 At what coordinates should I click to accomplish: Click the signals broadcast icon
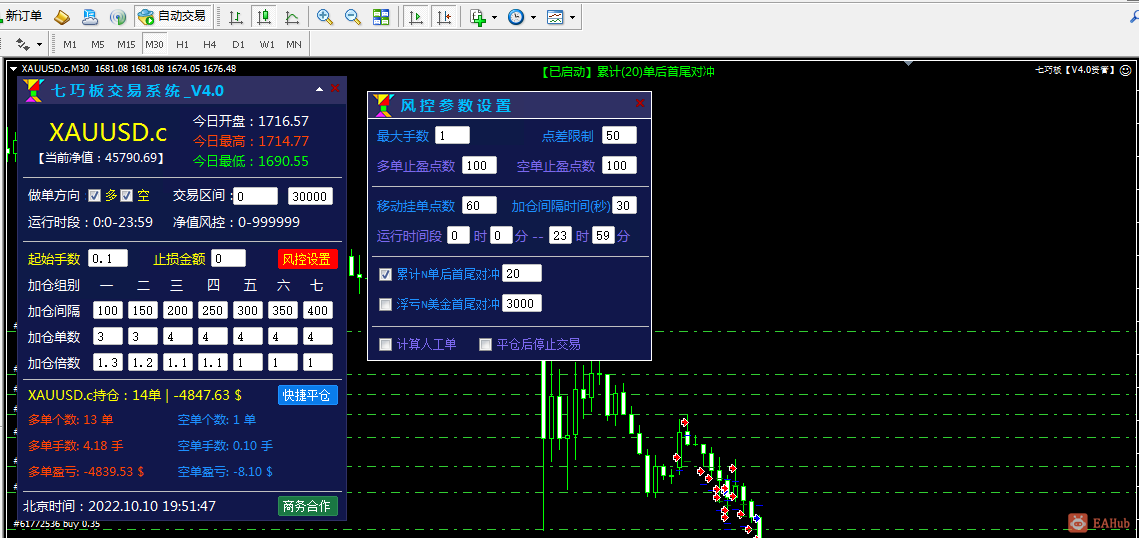coord(117,16)
